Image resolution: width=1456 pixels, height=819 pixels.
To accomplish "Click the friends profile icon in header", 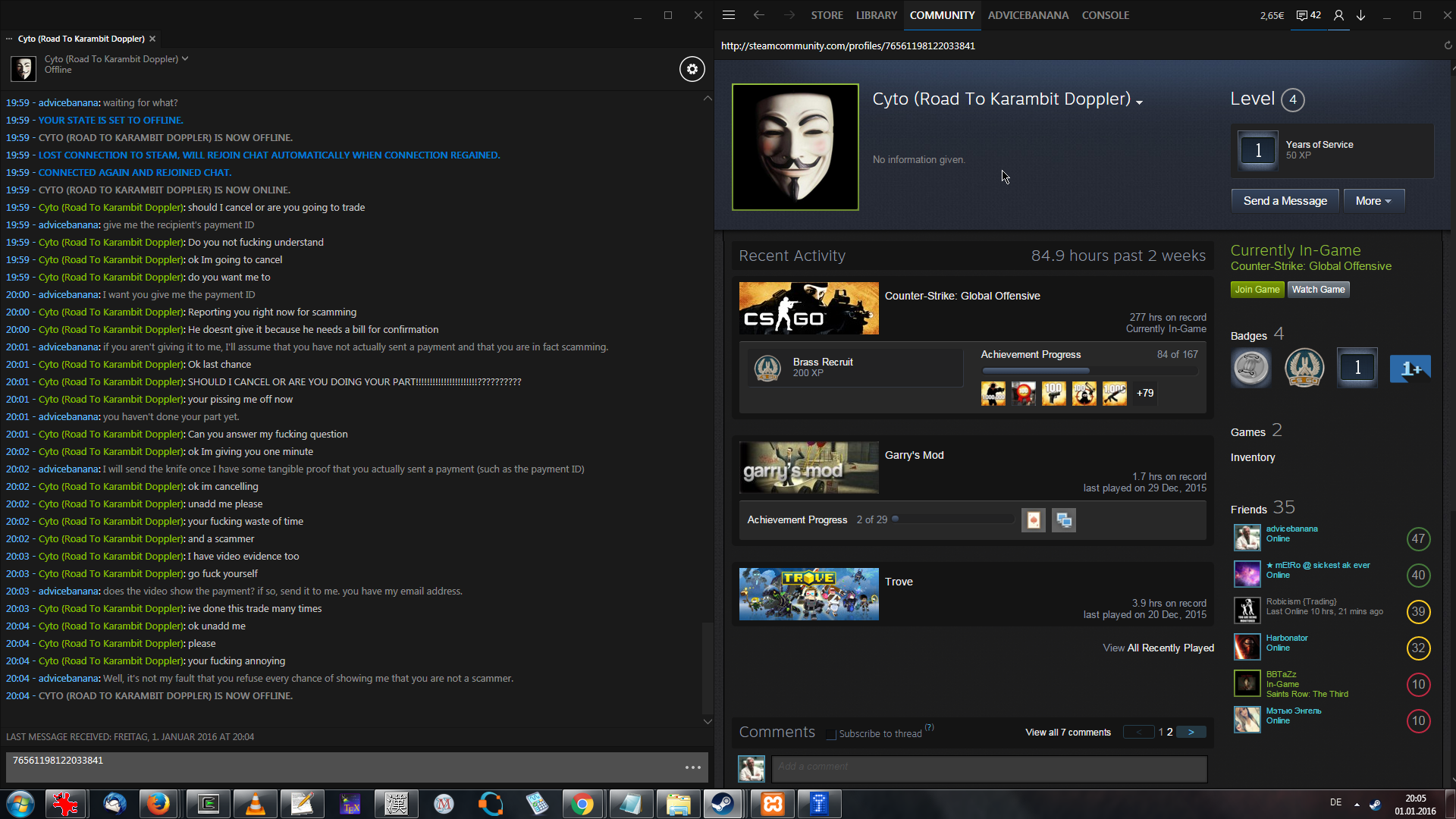I will 1338,15.
